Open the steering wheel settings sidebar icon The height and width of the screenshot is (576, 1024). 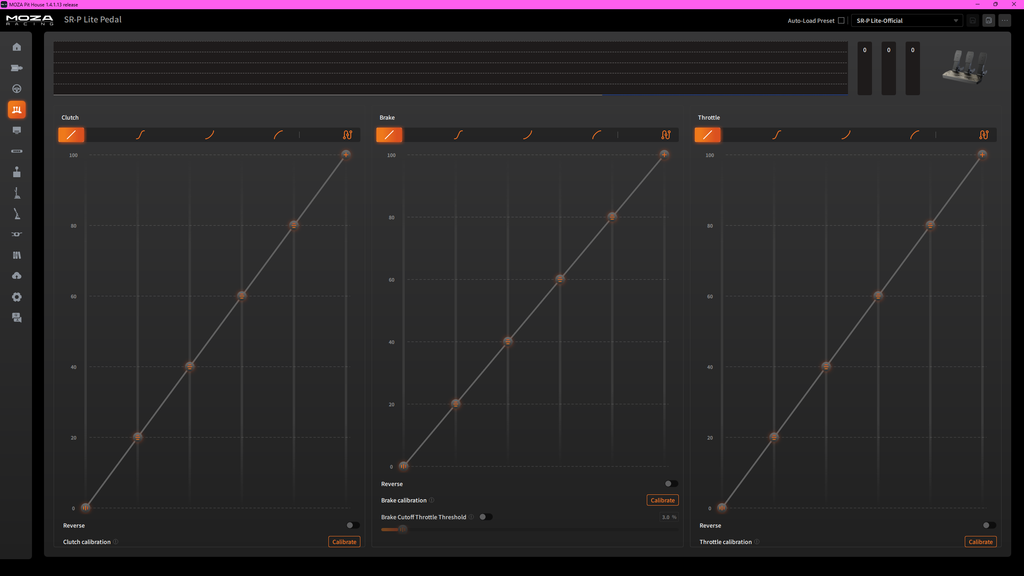[x=16, y=89]
